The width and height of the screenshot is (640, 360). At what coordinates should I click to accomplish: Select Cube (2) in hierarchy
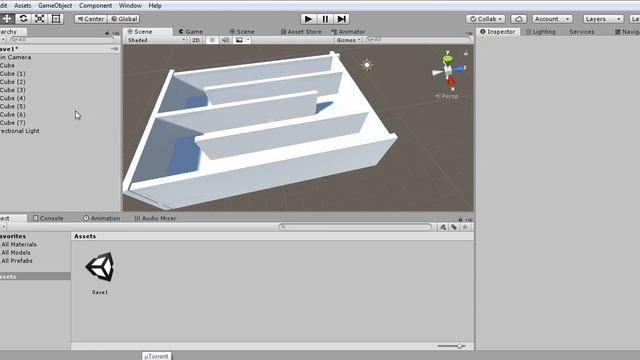13,82
